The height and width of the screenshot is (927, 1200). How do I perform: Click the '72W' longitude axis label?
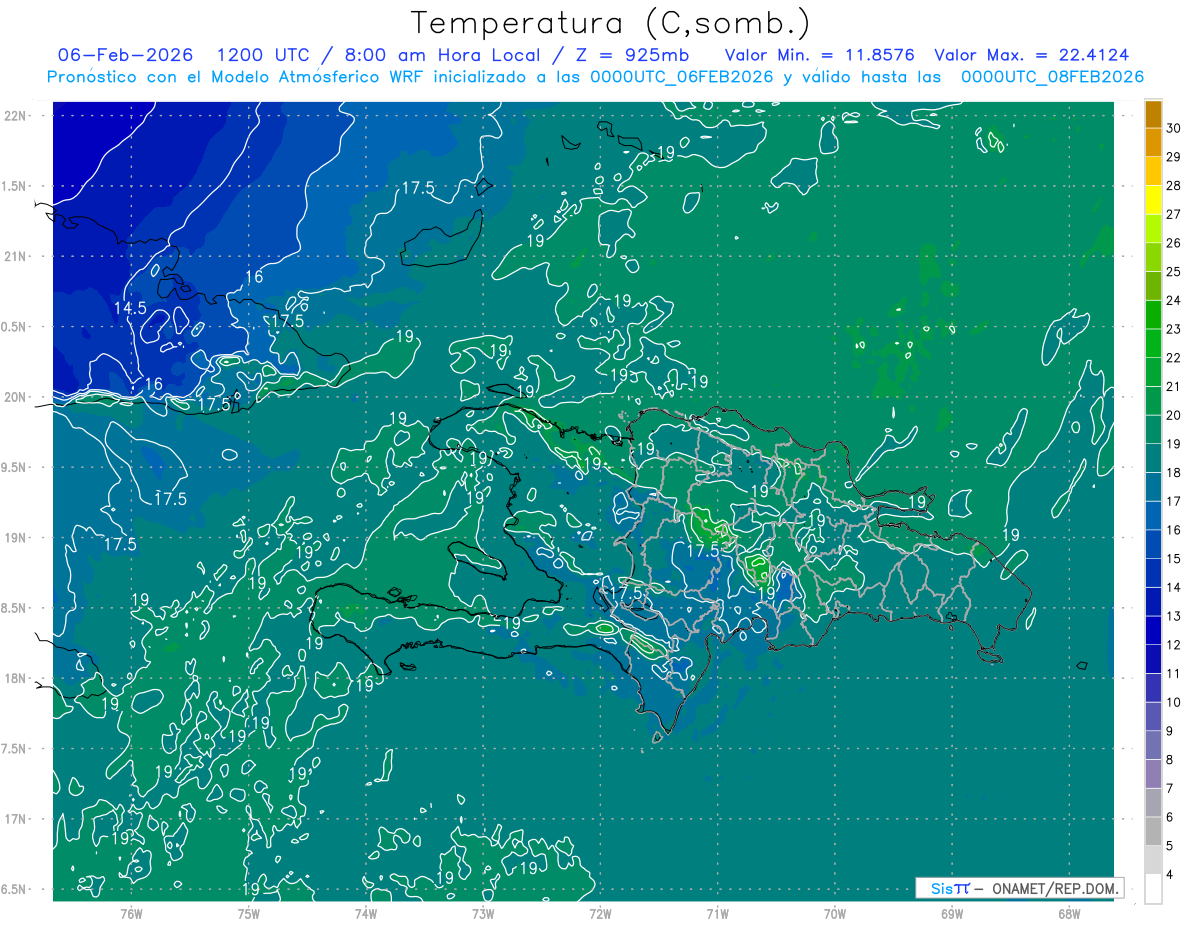[600, 913]
